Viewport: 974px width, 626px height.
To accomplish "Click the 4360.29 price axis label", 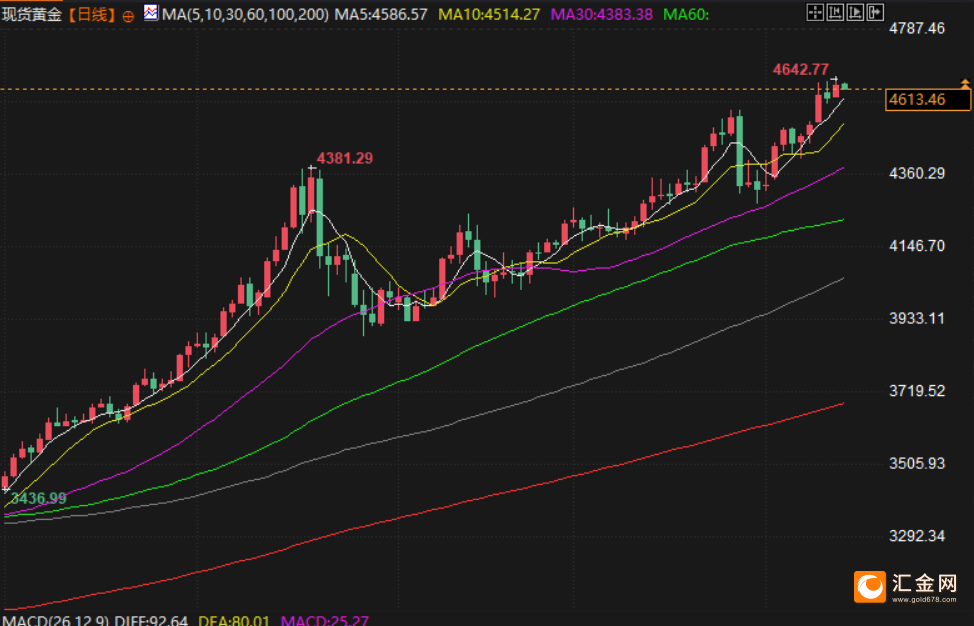I will coord(917,173).
